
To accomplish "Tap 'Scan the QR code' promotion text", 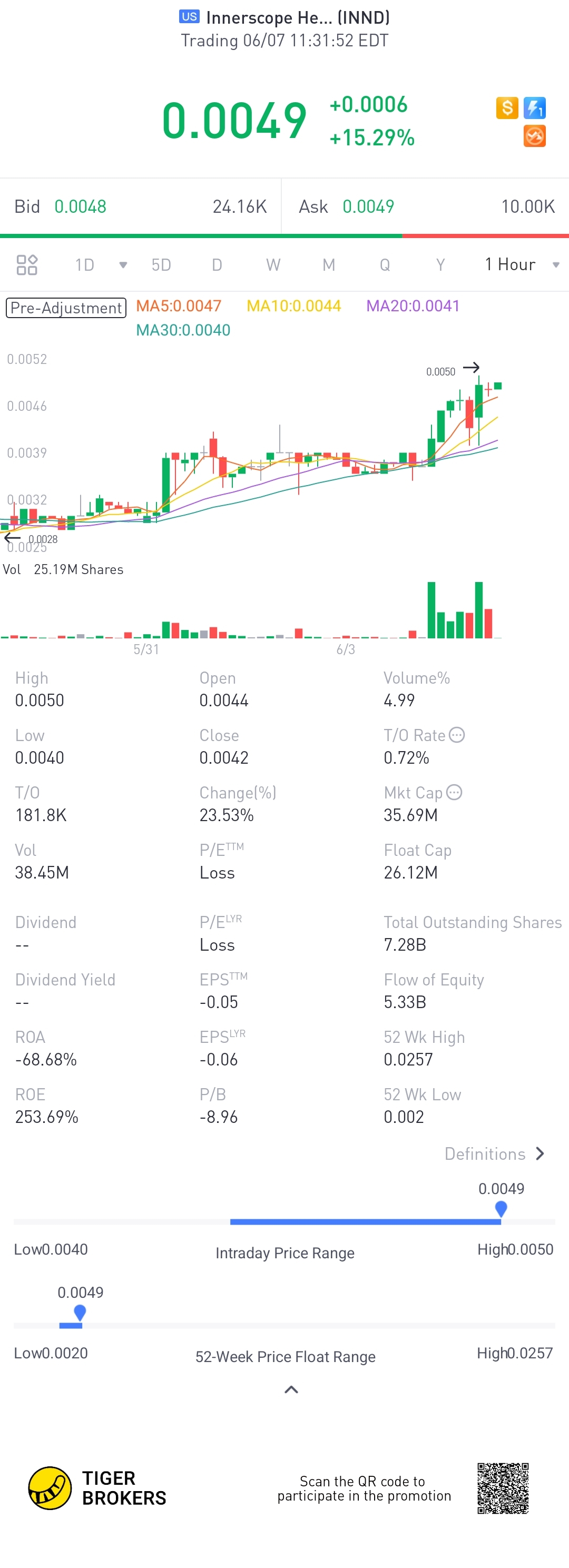I will coord(364,1488).
